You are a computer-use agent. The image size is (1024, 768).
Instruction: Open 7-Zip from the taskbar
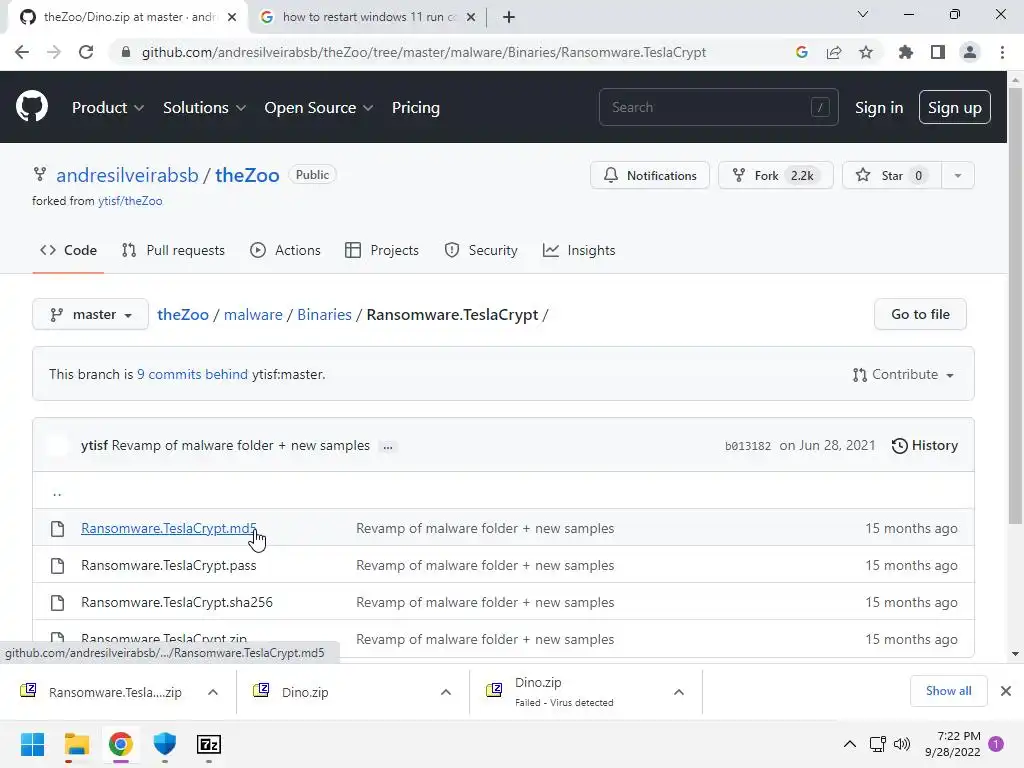(x=209, y=744)
